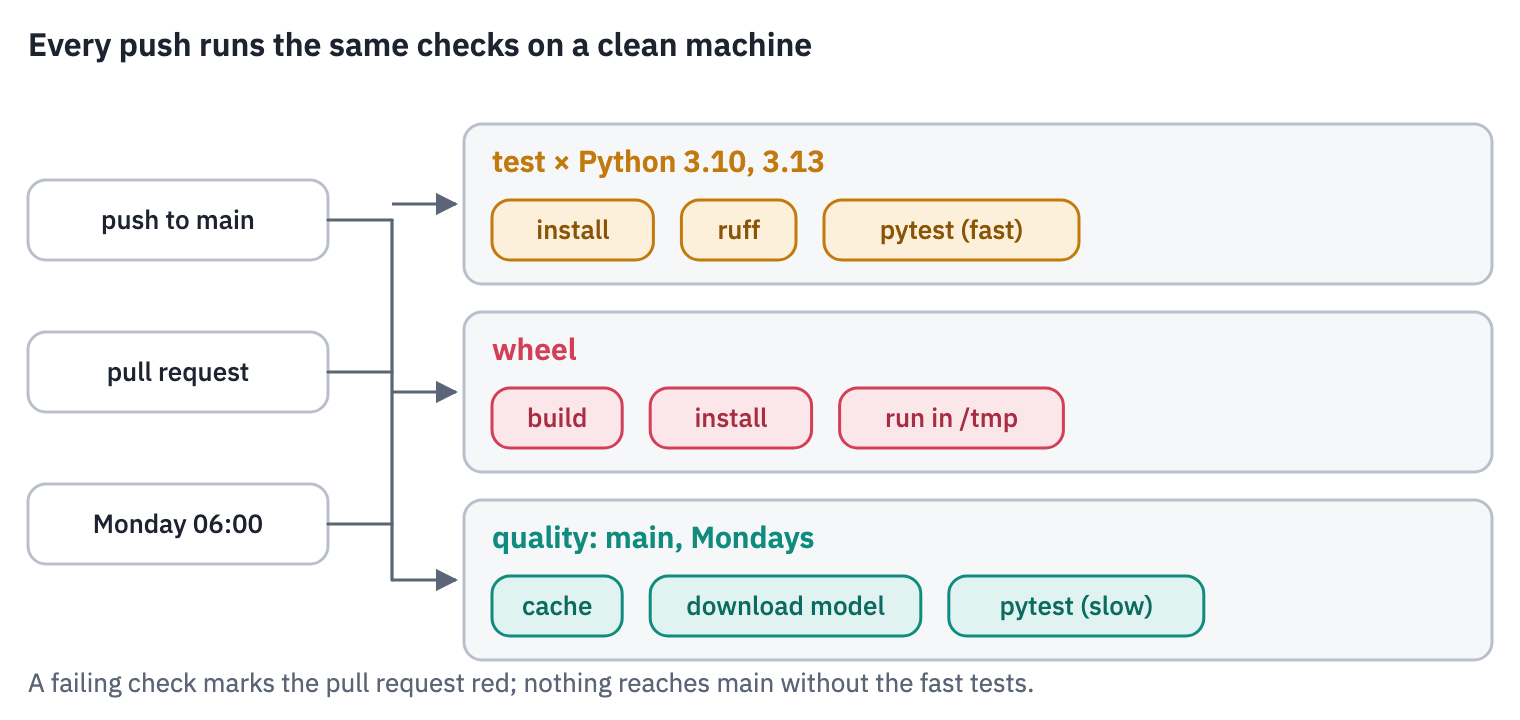This screenshot has height=720, width=1520.
Task: Select the 'download model' step pill
Action: tap(785, 606)
